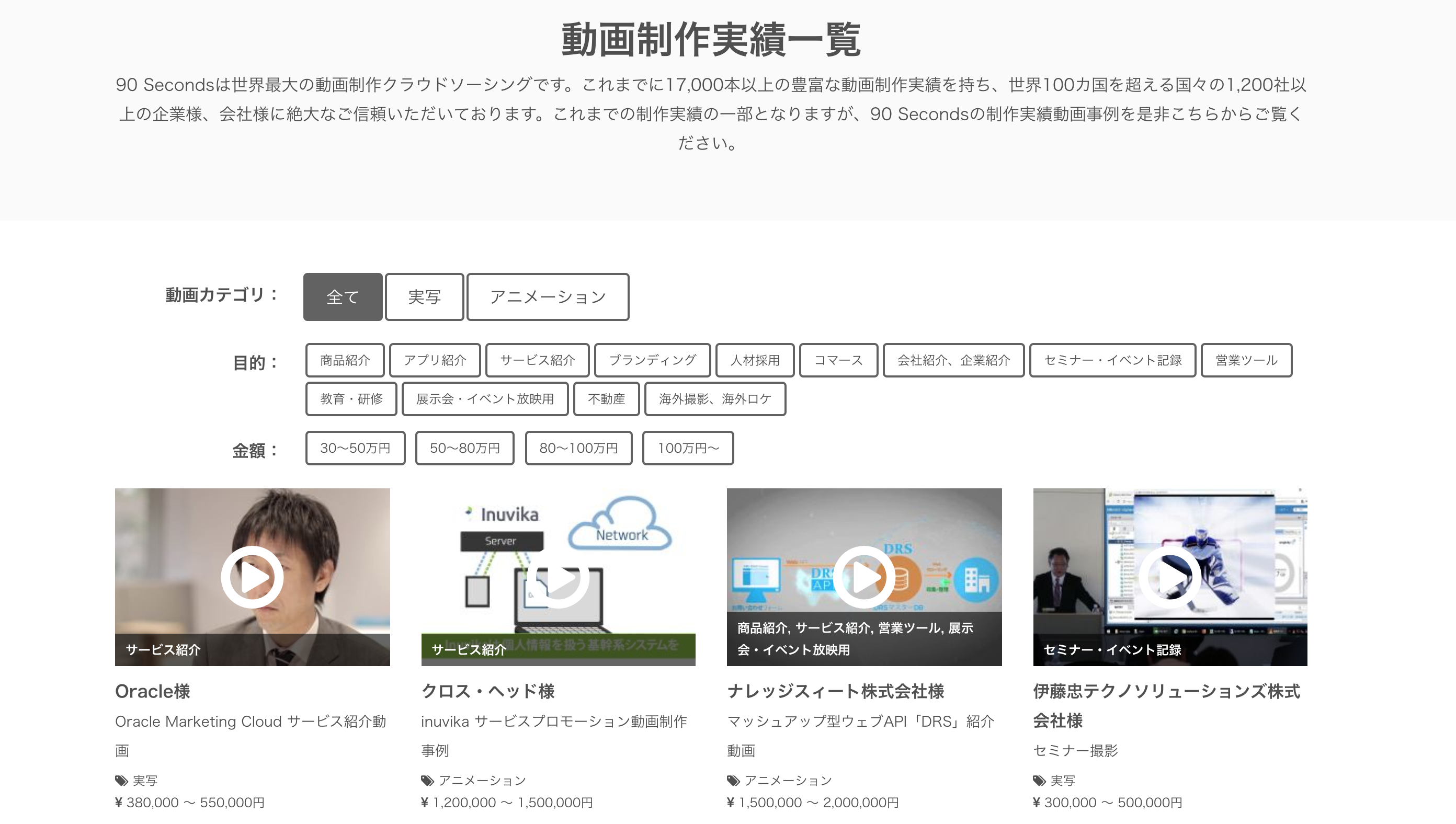Click 実写 tag under Oracle card
Image resolution: width=1456 pixels, height=824 pixels.
(145, 781)
